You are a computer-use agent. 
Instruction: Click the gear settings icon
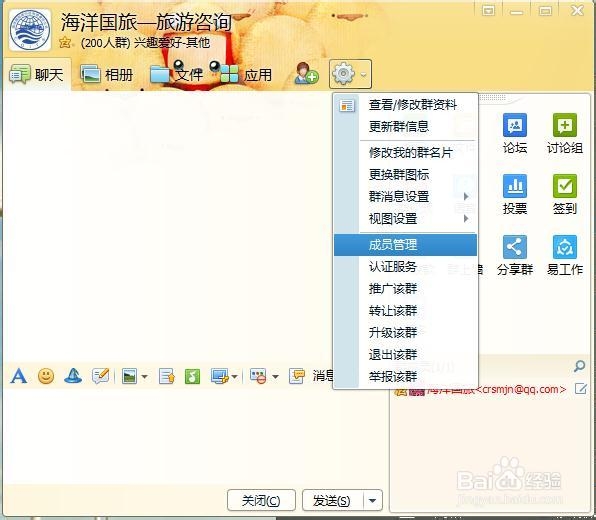[x=343, y=74]
